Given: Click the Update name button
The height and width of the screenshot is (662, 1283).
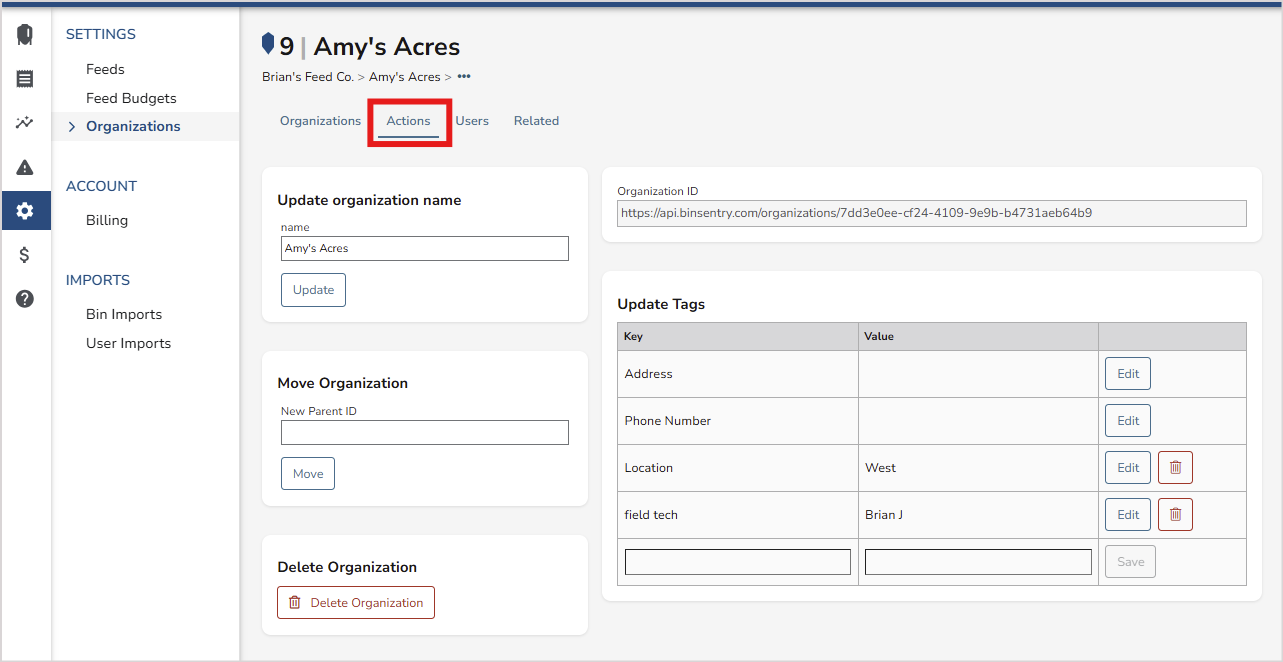Looking at the screenshot, I should [x=313, y=290].
